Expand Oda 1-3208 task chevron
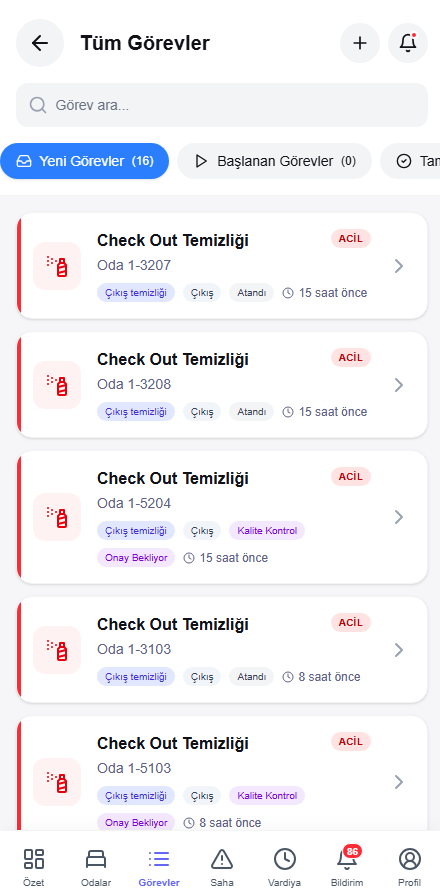Image resolution: width=440 pixels, height=896 pixels. click(399, 385)
